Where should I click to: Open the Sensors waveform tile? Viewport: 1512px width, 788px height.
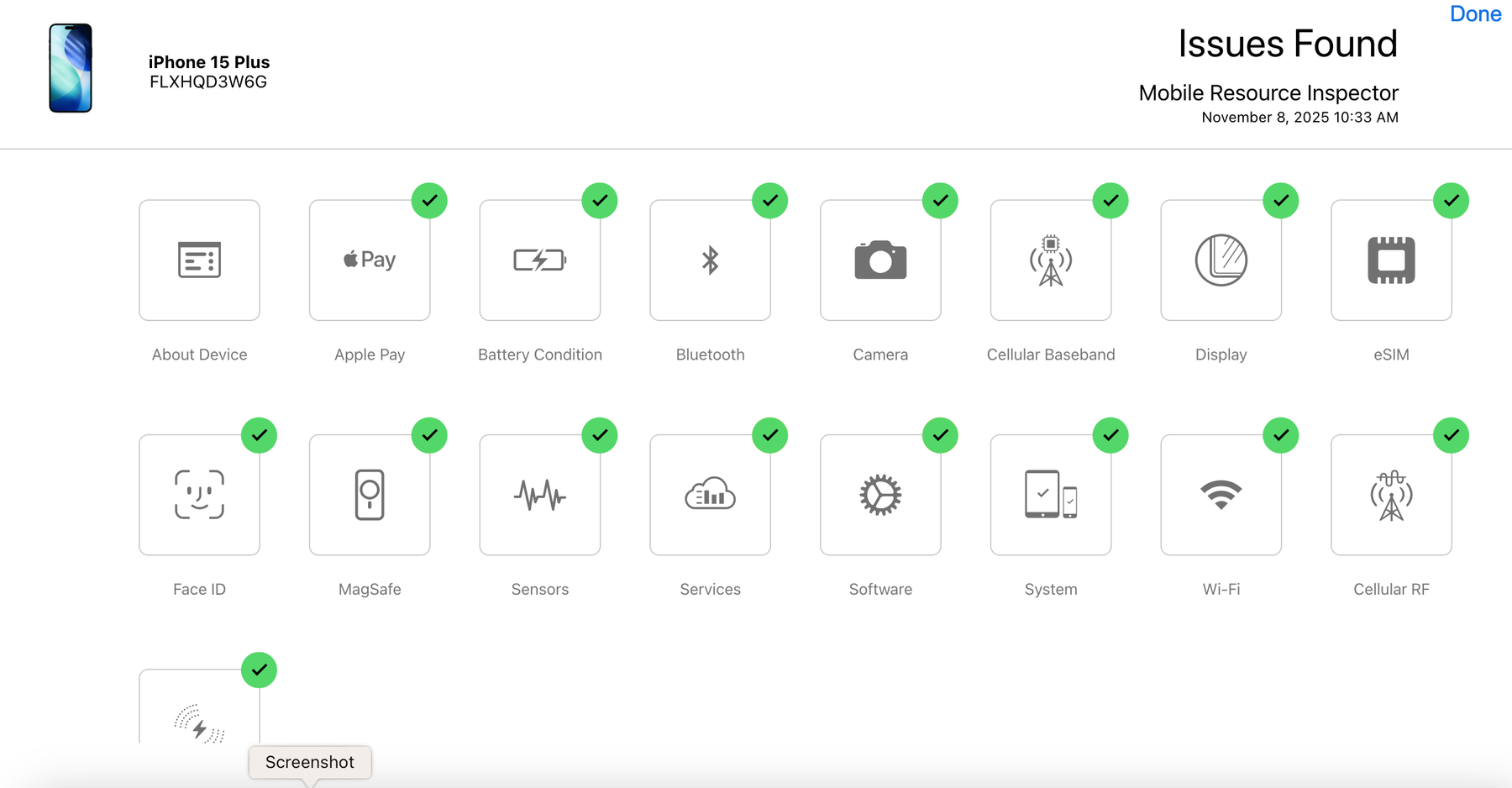[x=539, y=495]
